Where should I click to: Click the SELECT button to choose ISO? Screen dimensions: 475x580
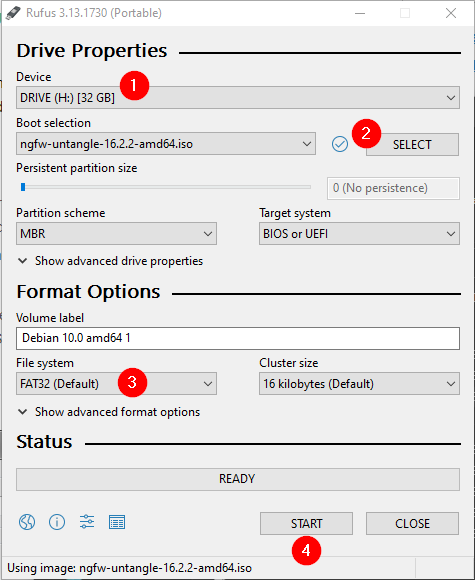412,145
